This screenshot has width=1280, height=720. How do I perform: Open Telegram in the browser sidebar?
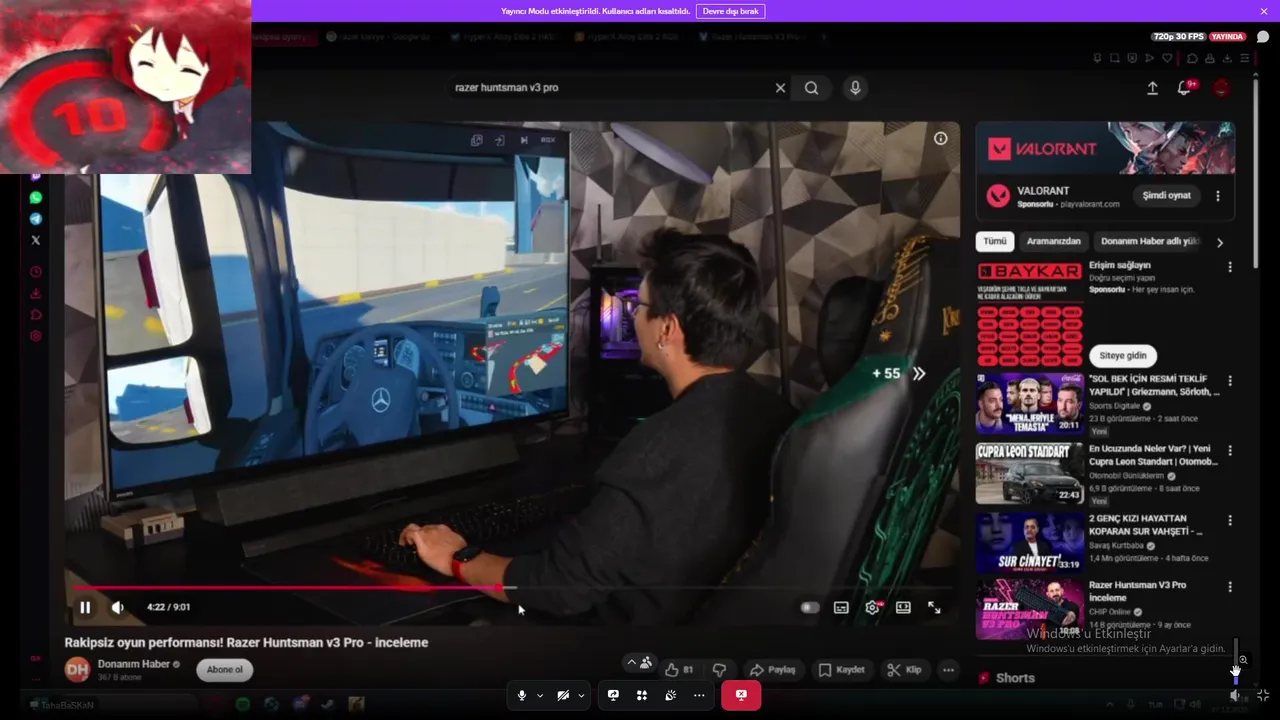[36, 219]
